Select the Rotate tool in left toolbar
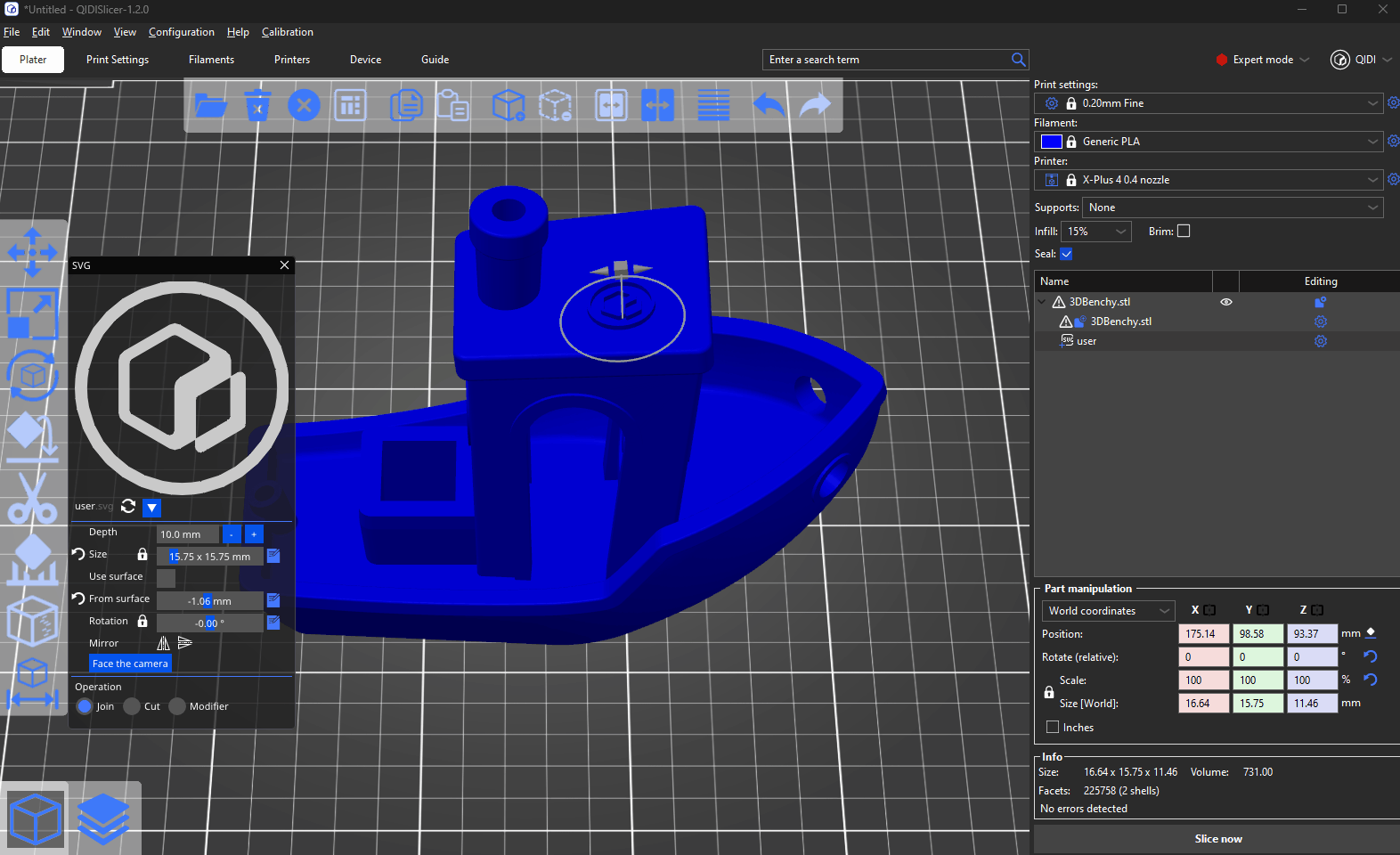Viewport: 1400px width, 855px height. pyautogui.click(x=33, y=375)
